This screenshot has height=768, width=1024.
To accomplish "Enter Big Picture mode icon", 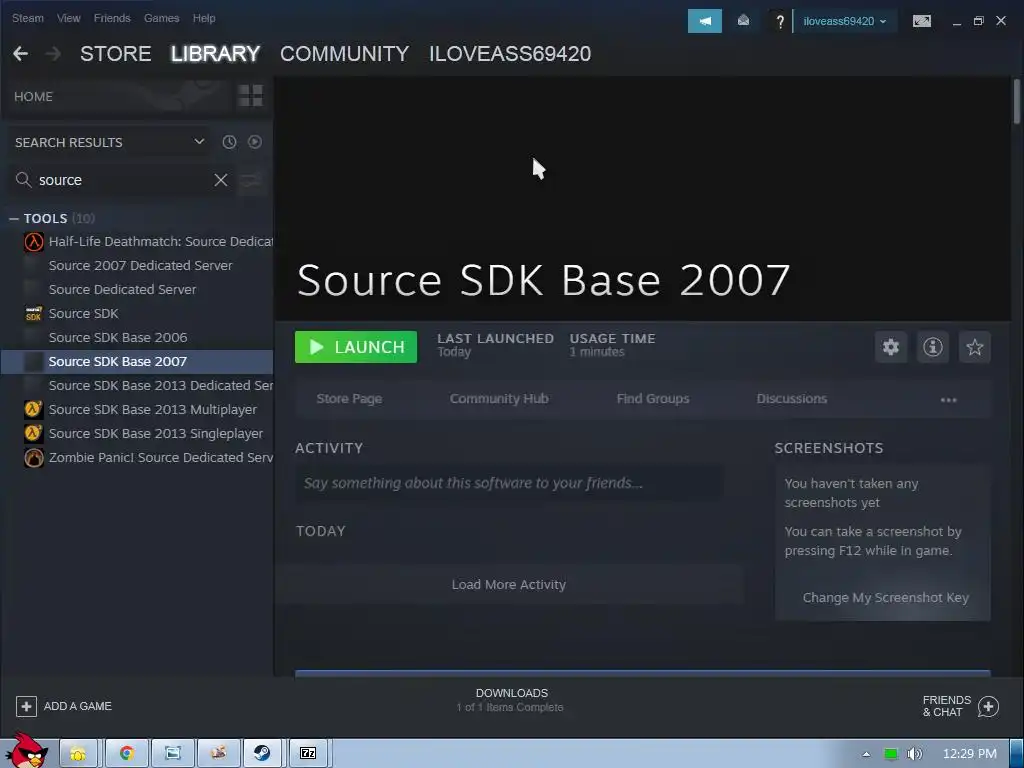I will click(921, 21).
